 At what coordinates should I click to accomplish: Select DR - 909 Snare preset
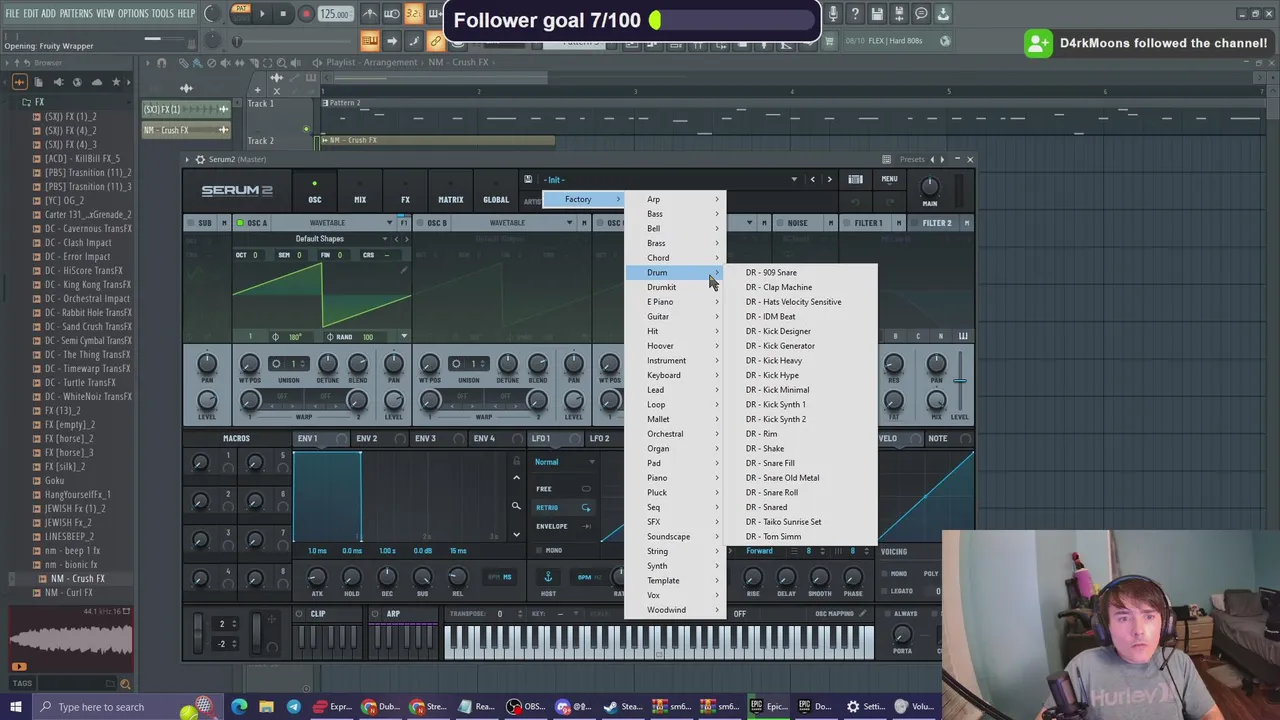tap(771, 272)
